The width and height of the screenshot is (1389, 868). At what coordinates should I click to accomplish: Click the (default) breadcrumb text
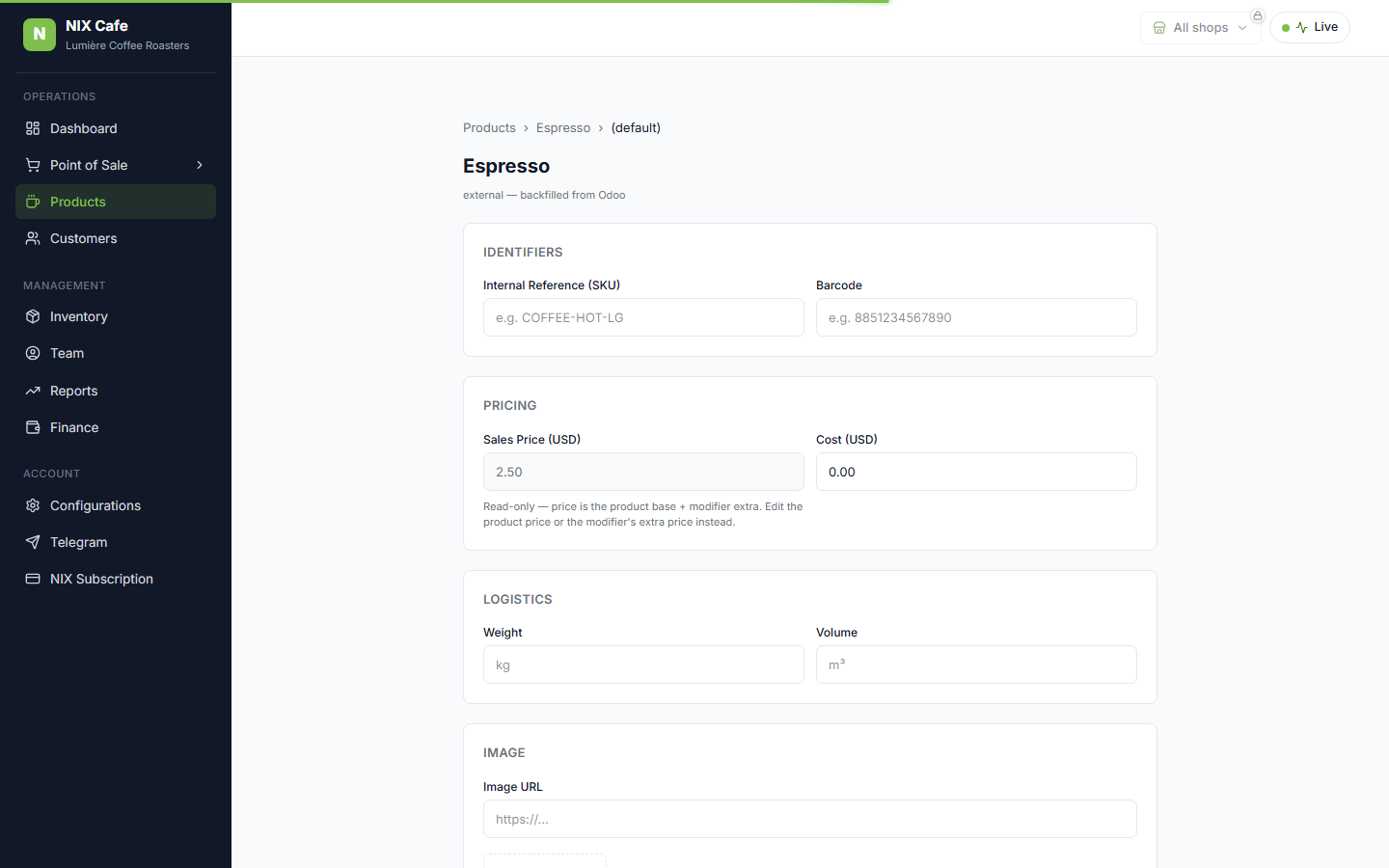pyautogui.click(x=636, y=127)
